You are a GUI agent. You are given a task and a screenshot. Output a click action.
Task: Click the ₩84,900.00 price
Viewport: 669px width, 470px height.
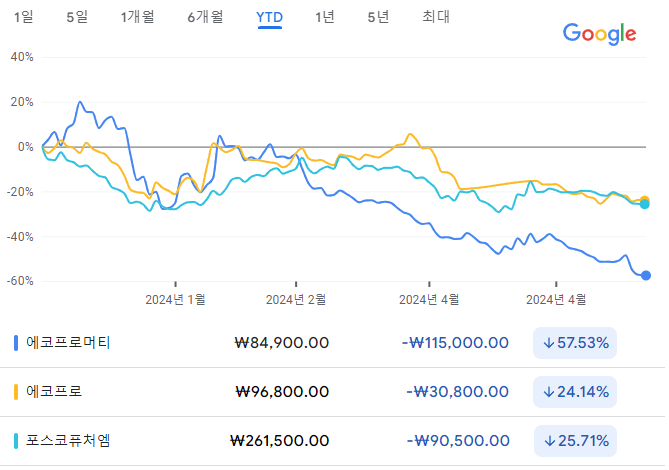(x=282, y=343)
